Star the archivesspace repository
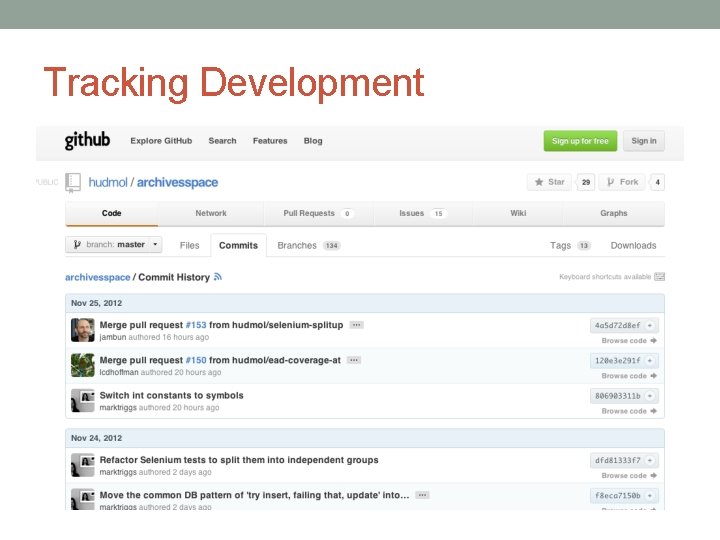 (549, 182)
